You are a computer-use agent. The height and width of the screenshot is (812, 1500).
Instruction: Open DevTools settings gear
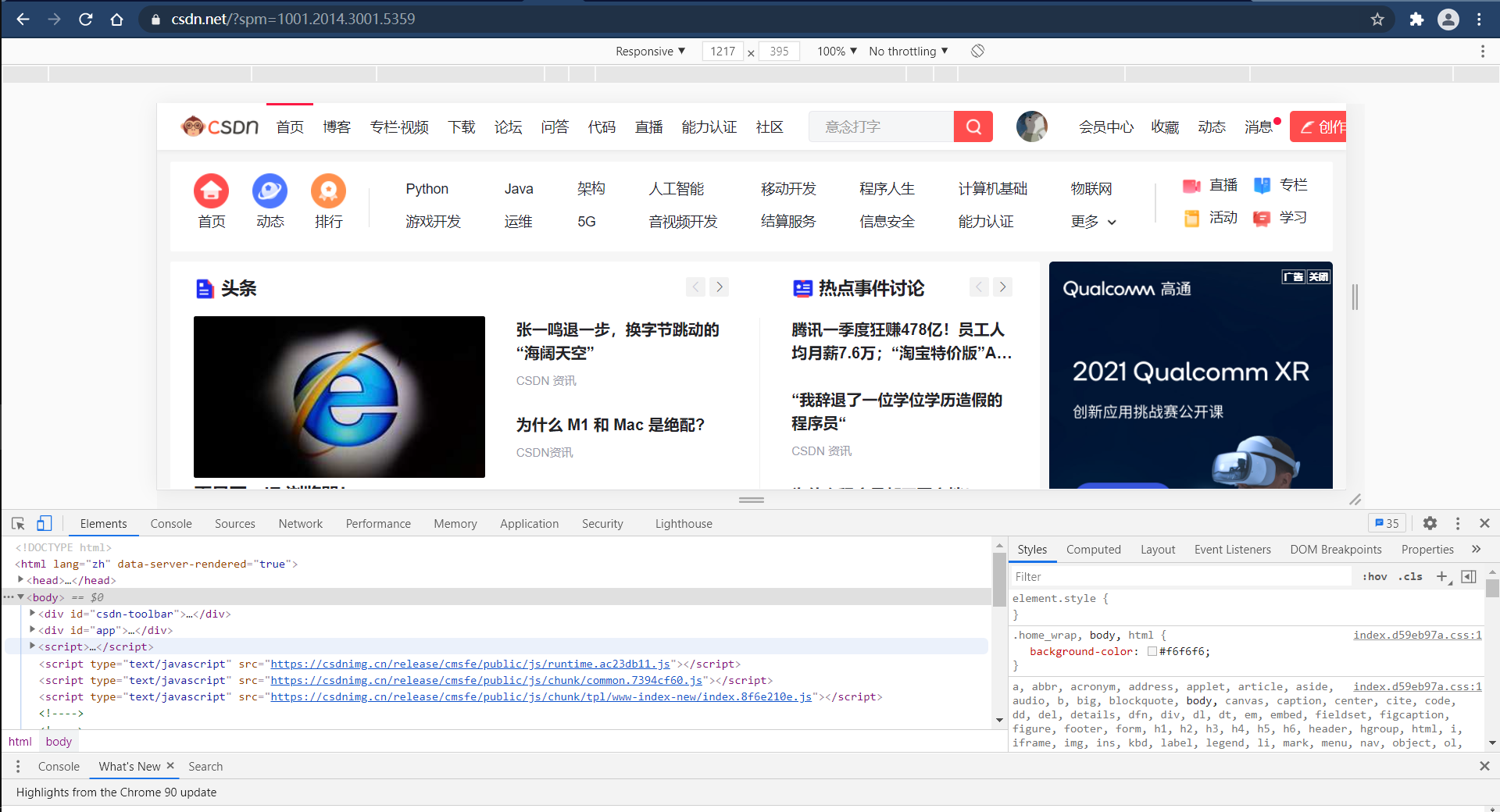point(1430,523)
